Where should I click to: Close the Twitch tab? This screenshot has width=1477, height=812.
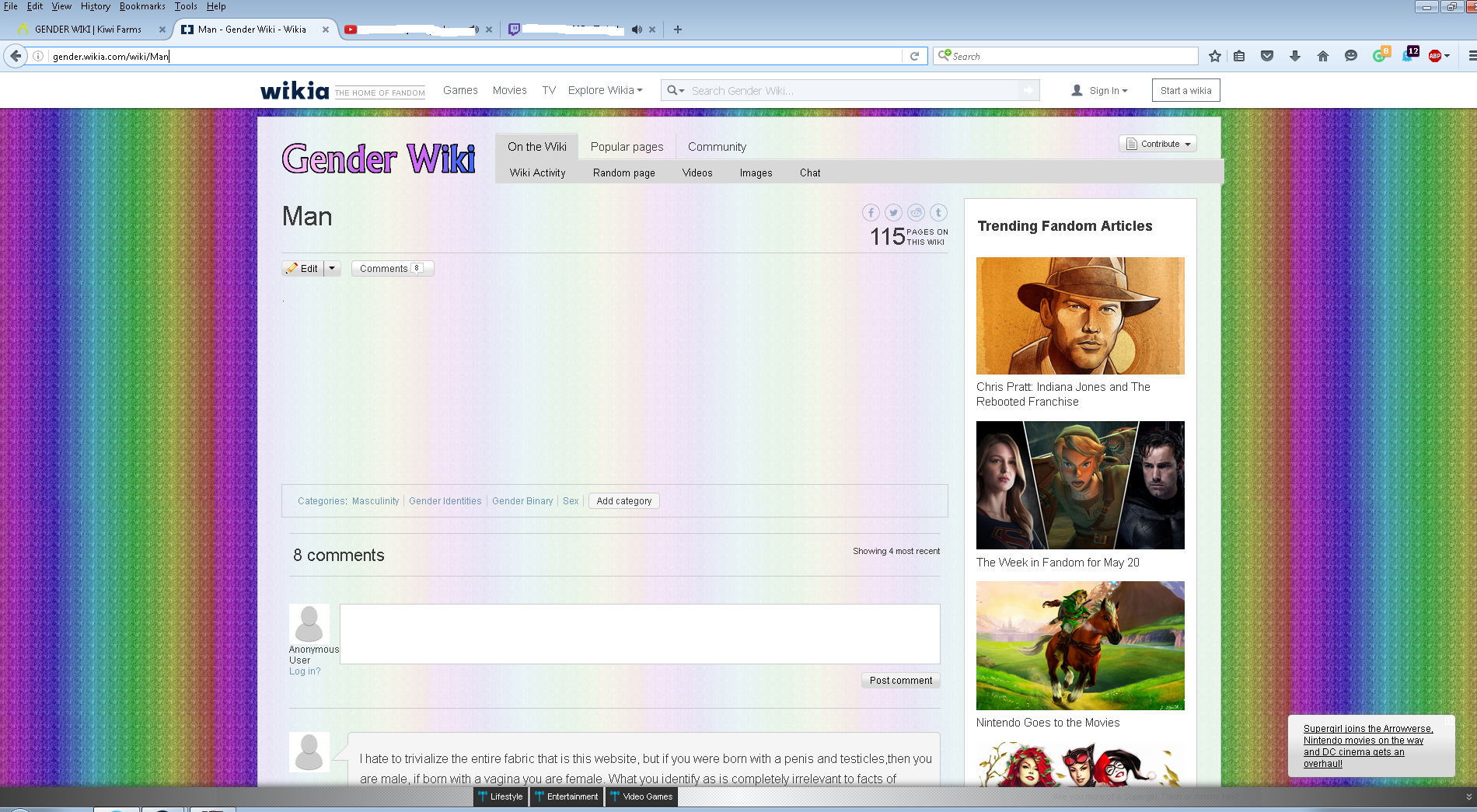point(652,30)
